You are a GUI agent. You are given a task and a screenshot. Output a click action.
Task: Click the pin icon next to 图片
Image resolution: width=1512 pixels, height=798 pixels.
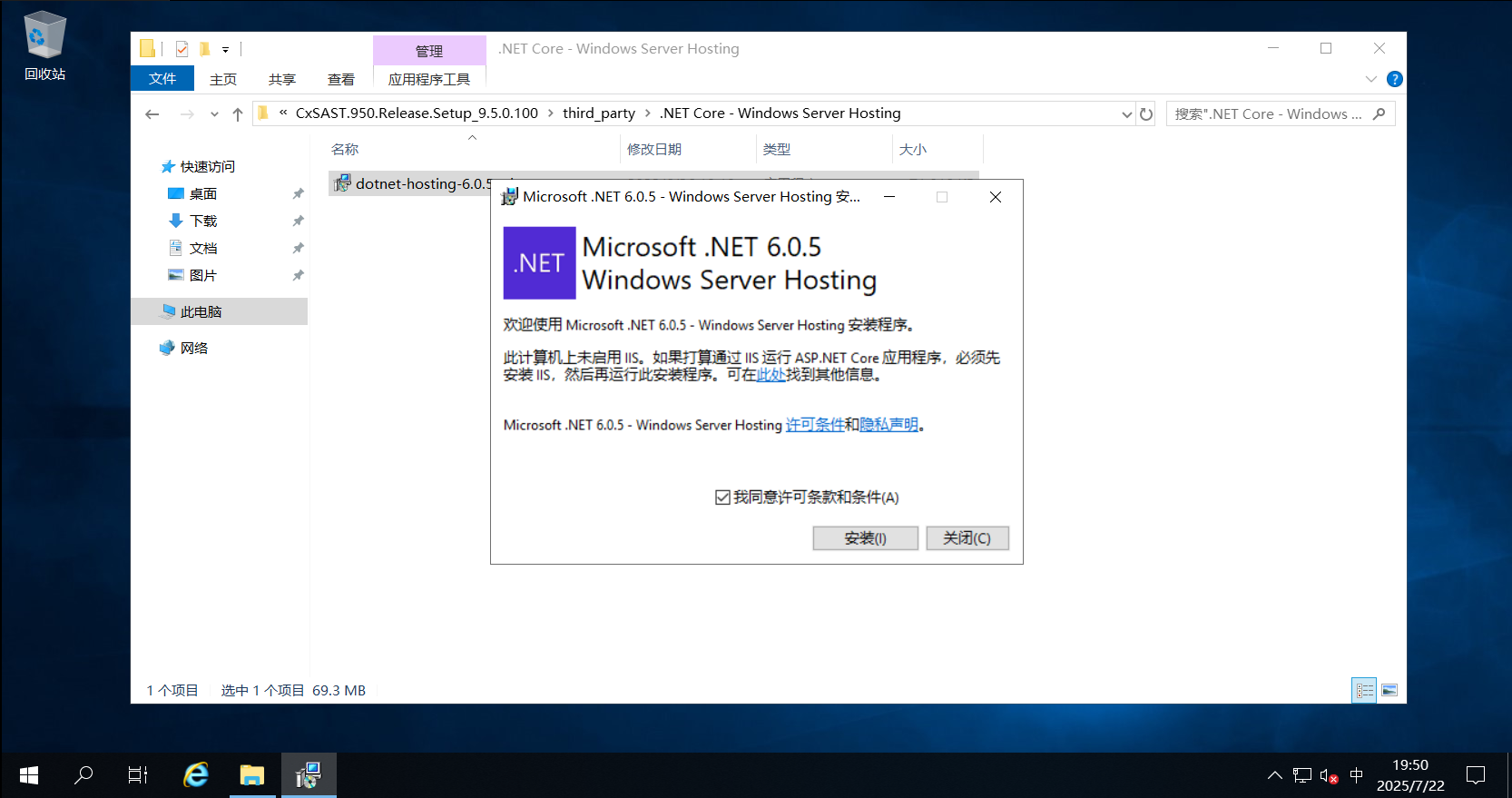pos(298,275)
